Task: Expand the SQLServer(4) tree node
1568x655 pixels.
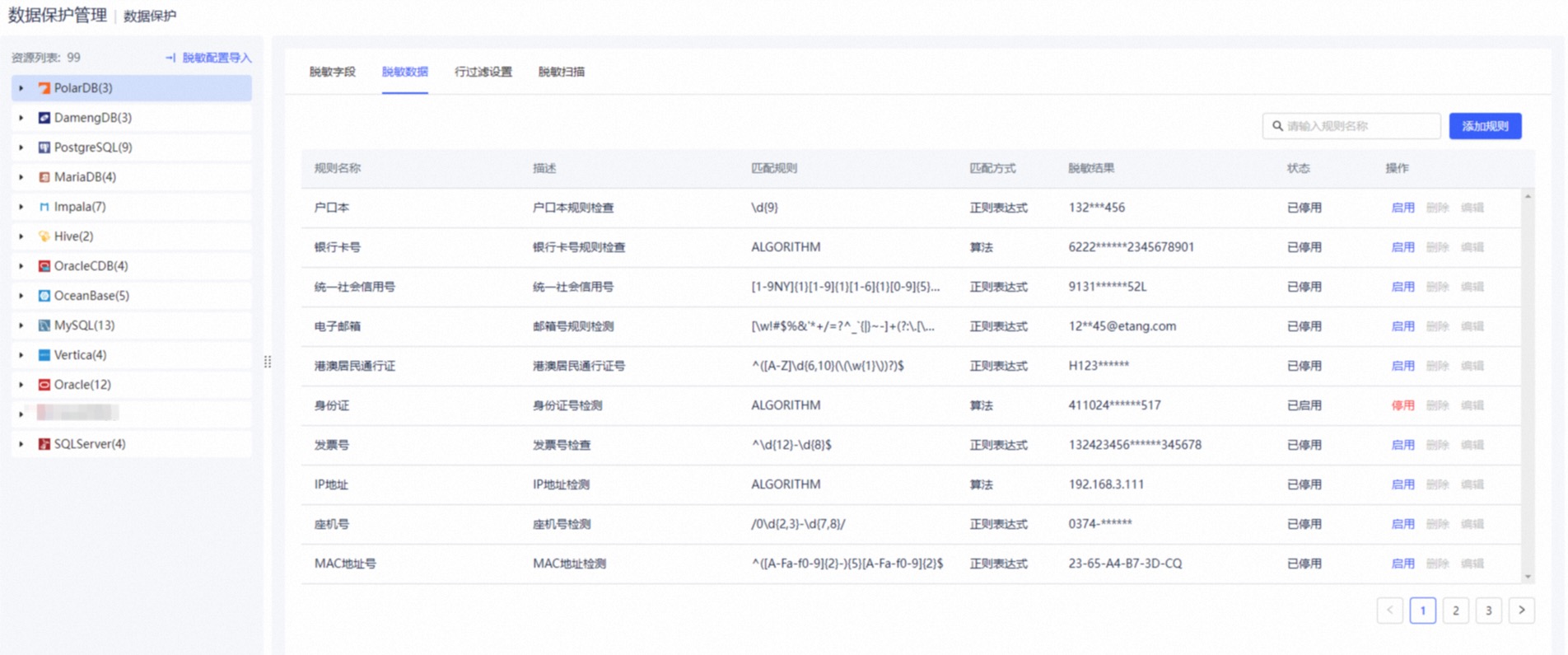Action: (x=21, y=444)
